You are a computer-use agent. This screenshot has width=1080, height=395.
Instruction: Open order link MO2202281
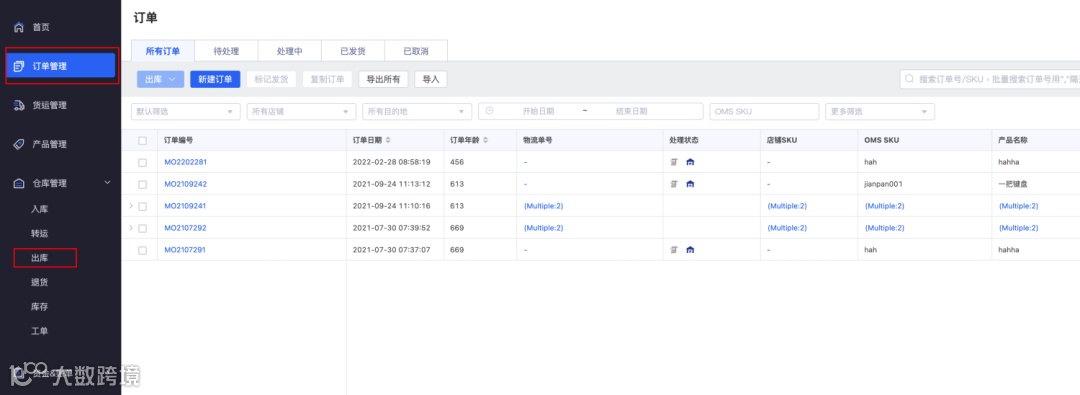[x=185, y=162]
